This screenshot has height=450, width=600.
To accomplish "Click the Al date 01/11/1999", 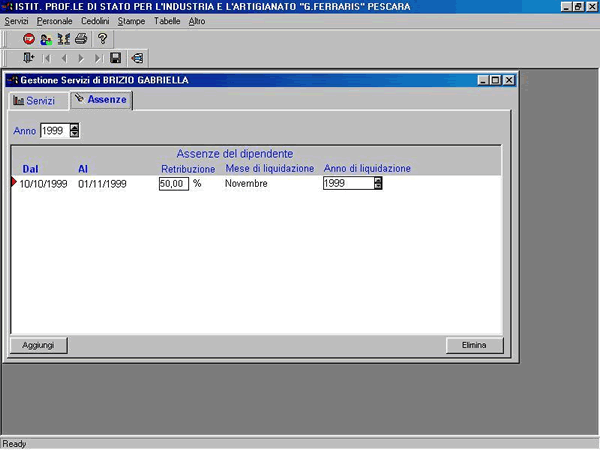I will pyautogui.click(x=102, y=184).
